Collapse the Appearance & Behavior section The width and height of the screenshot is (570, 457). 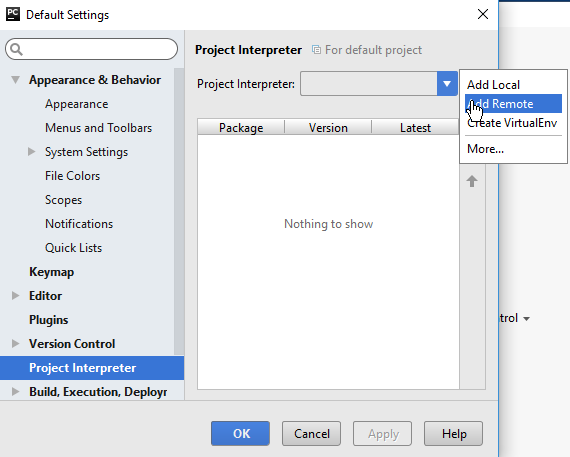15,80
